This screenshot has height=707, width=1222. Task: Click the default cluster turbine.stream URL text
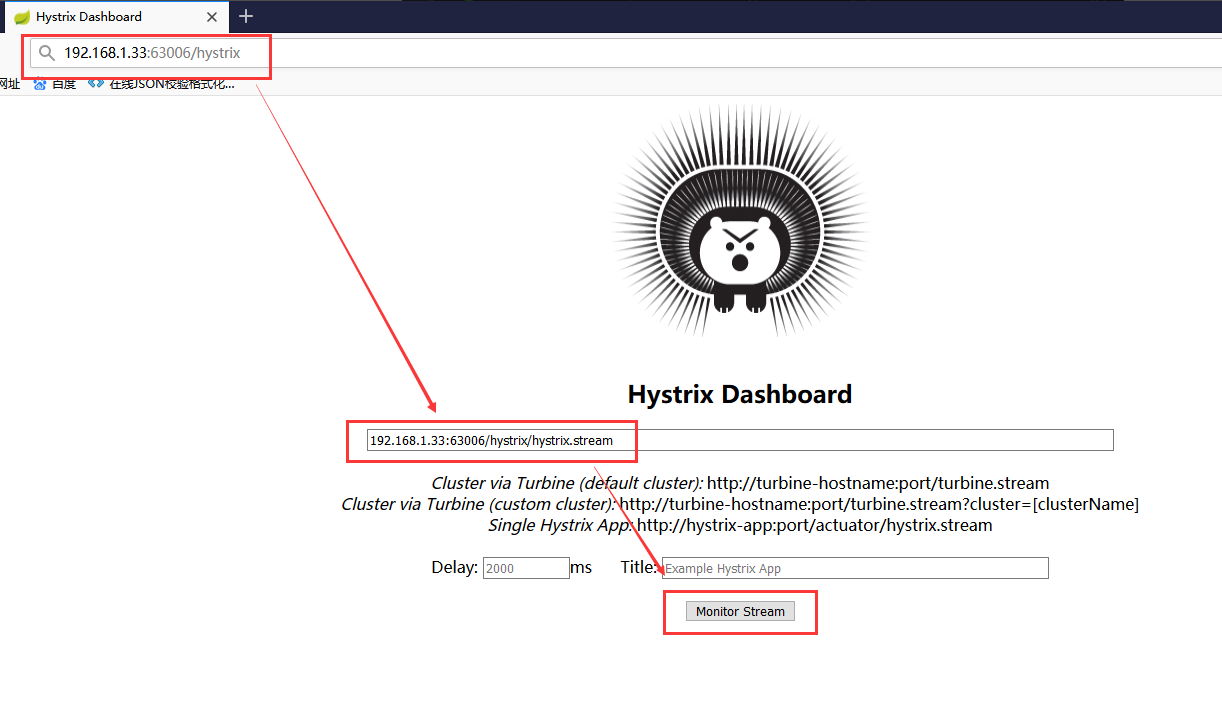tap(878, 483)
